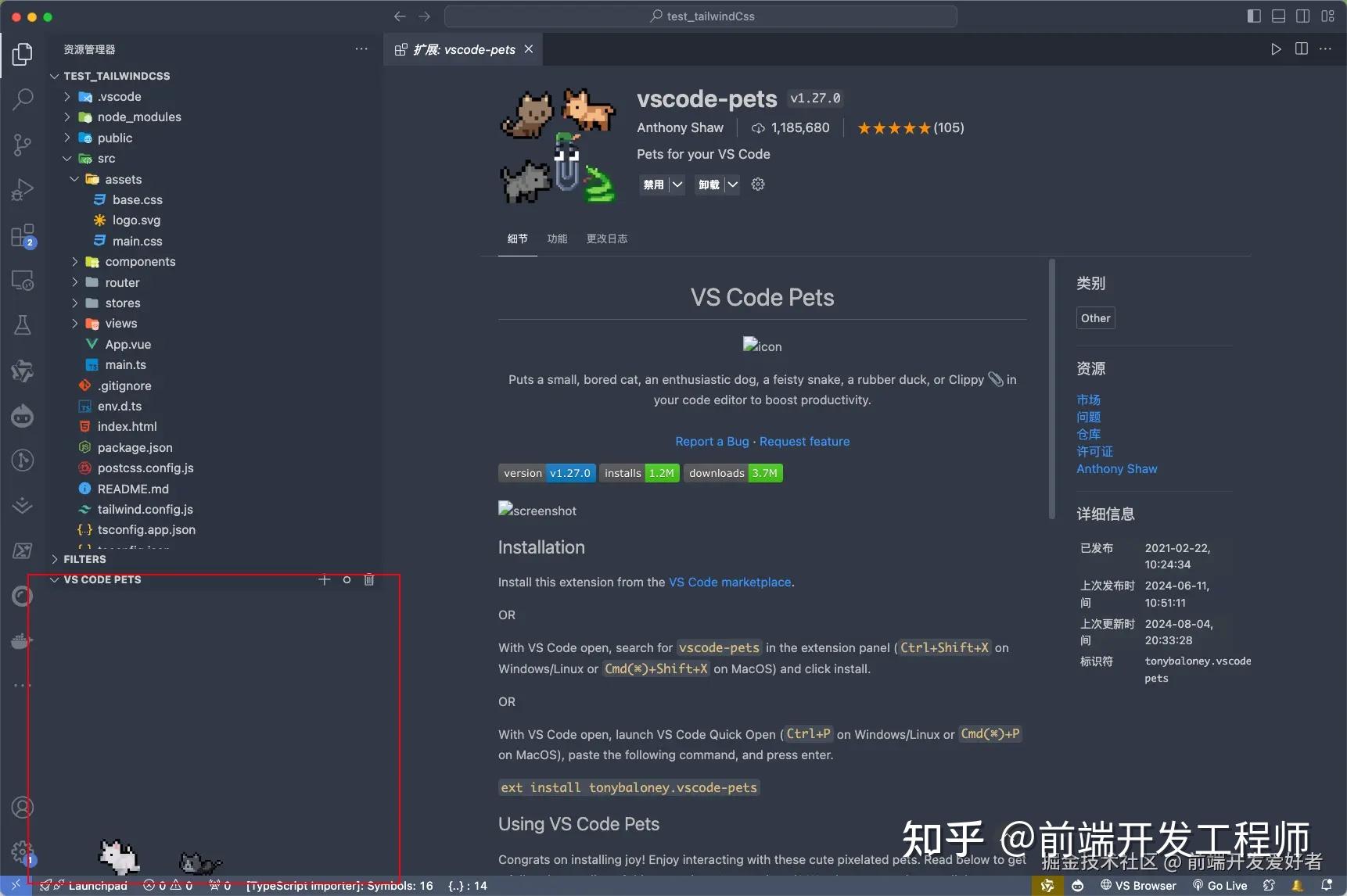Viewport: 1347px width, 896px height.
Task: Toggle the panel layout icon in title bar
Action: tap(1278, 16)
